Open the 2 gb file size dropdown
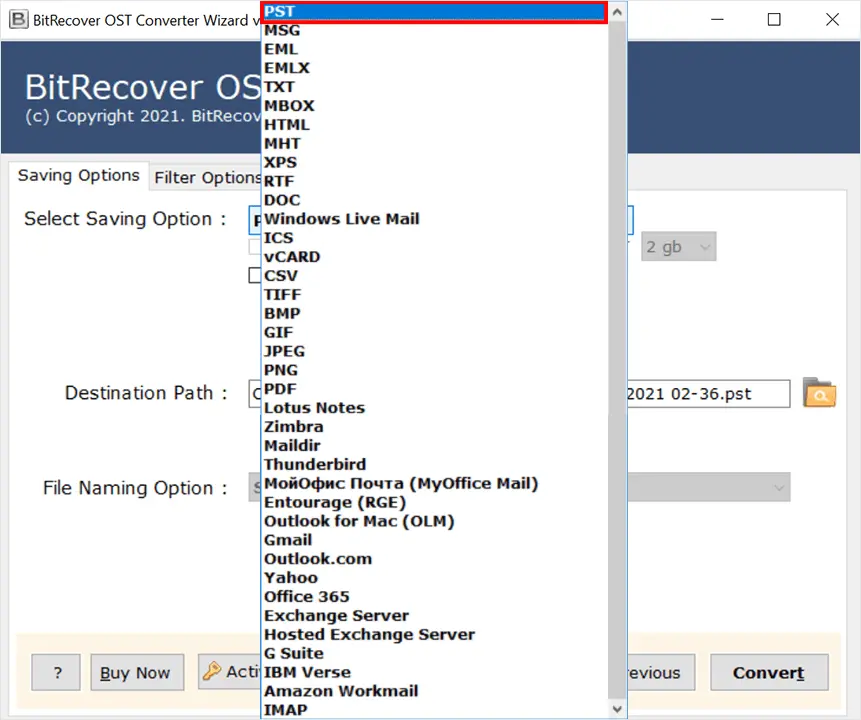The height and width of the screenshot is (720, 861). point(678,246)
